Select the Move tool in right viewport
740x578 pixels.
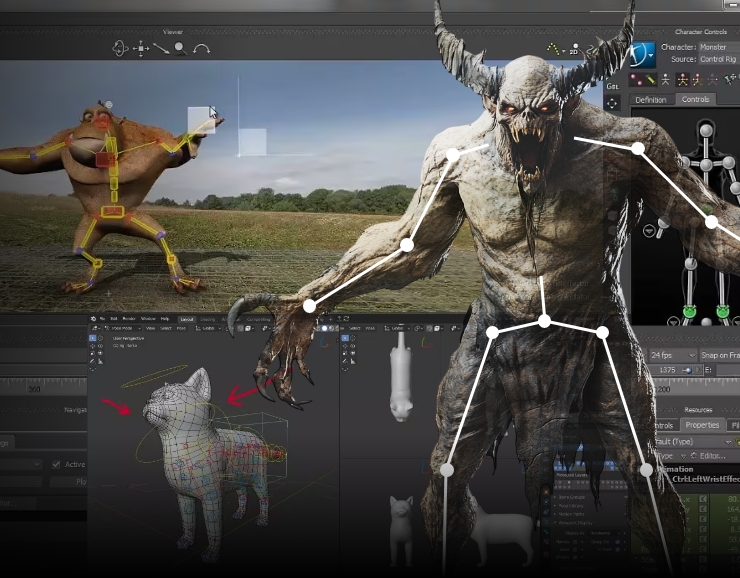[x=345, y=346]
